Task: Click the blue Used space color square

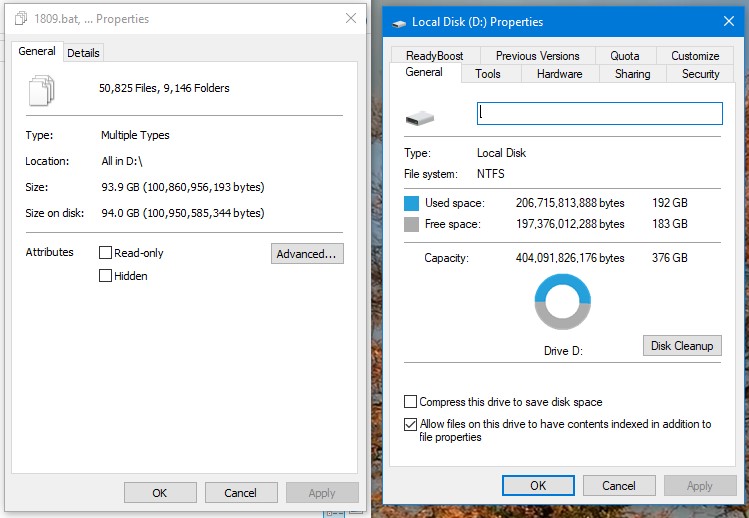Action: click(x=411, y=203)
